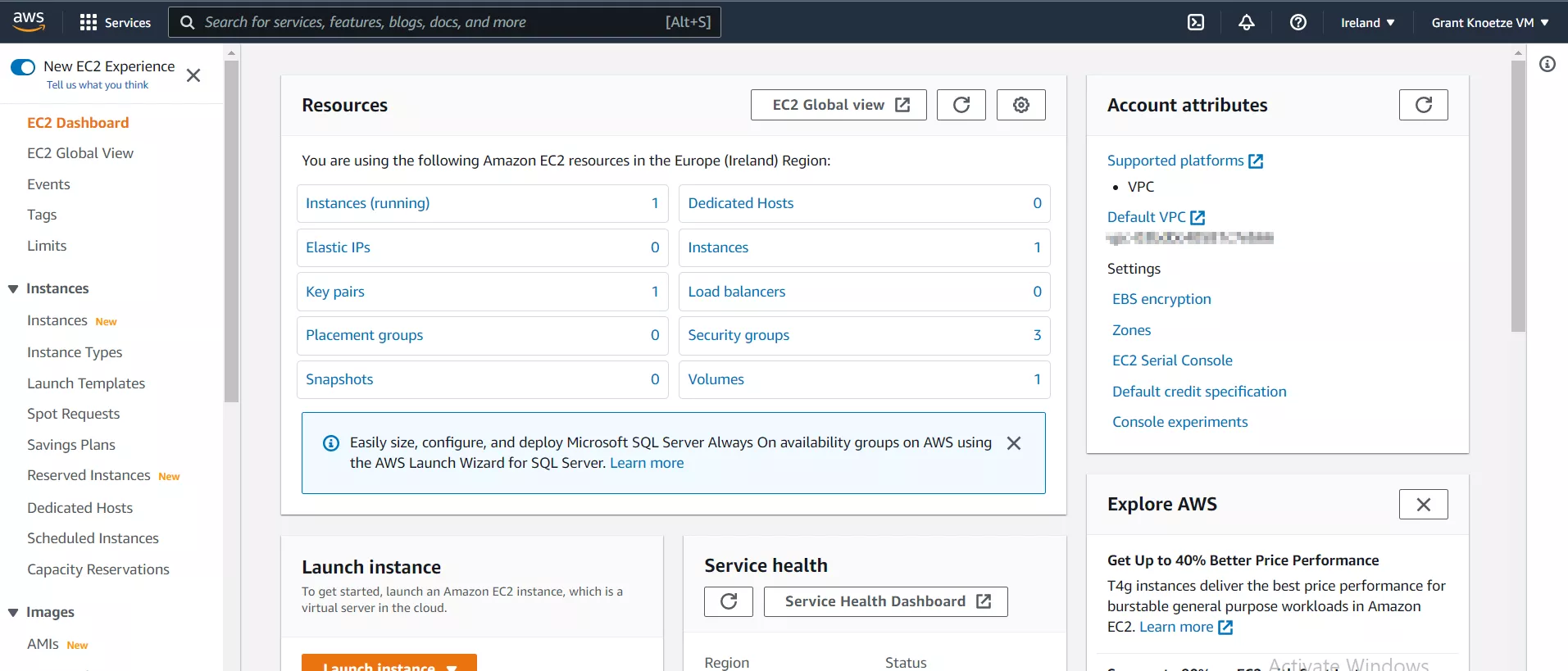Open sidebar Instances New item
The image size is (1568, 671).
57,320
